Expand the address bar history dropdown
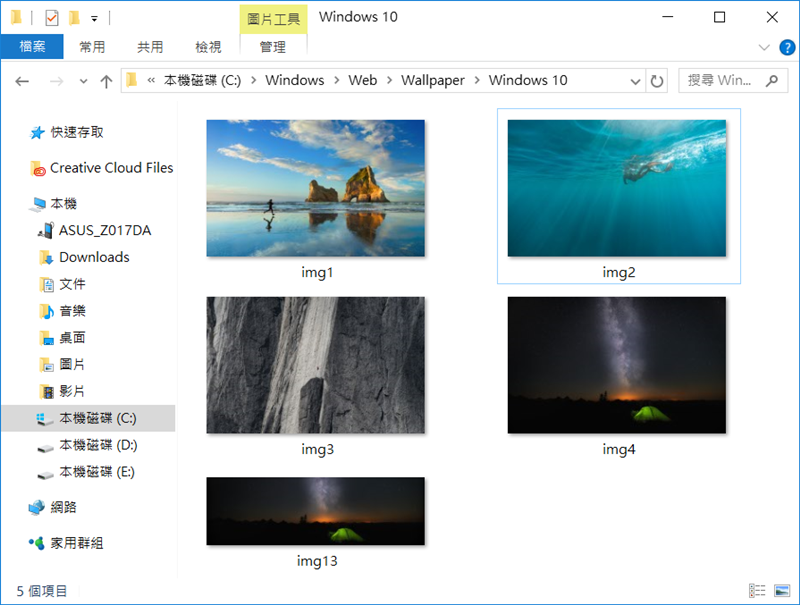This screenshot has width=800, height=605. 635,81
